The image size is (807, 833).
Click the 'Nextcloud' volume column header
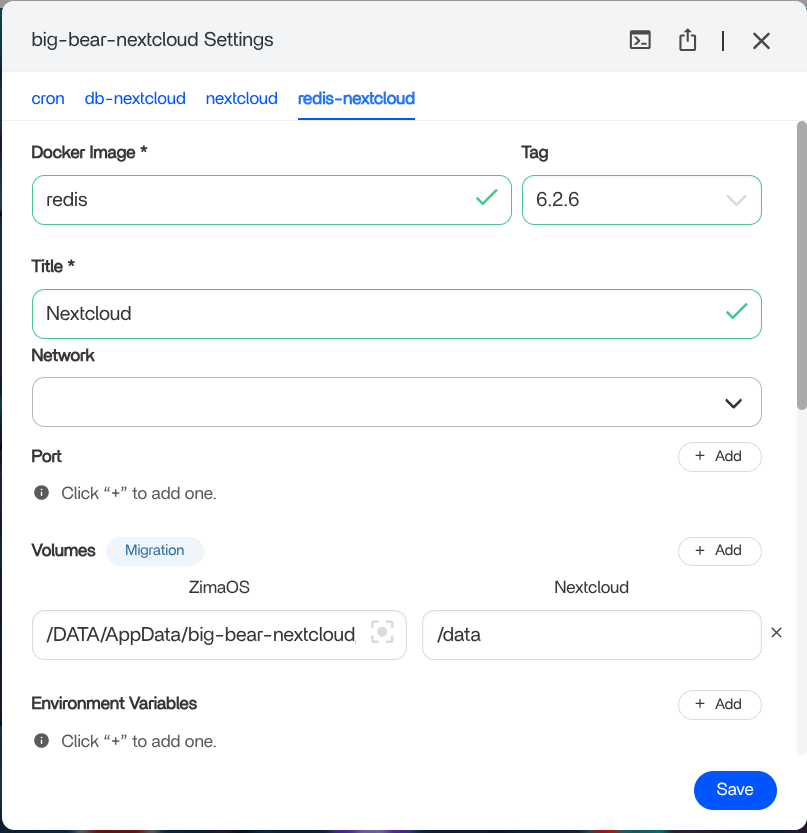591,587
